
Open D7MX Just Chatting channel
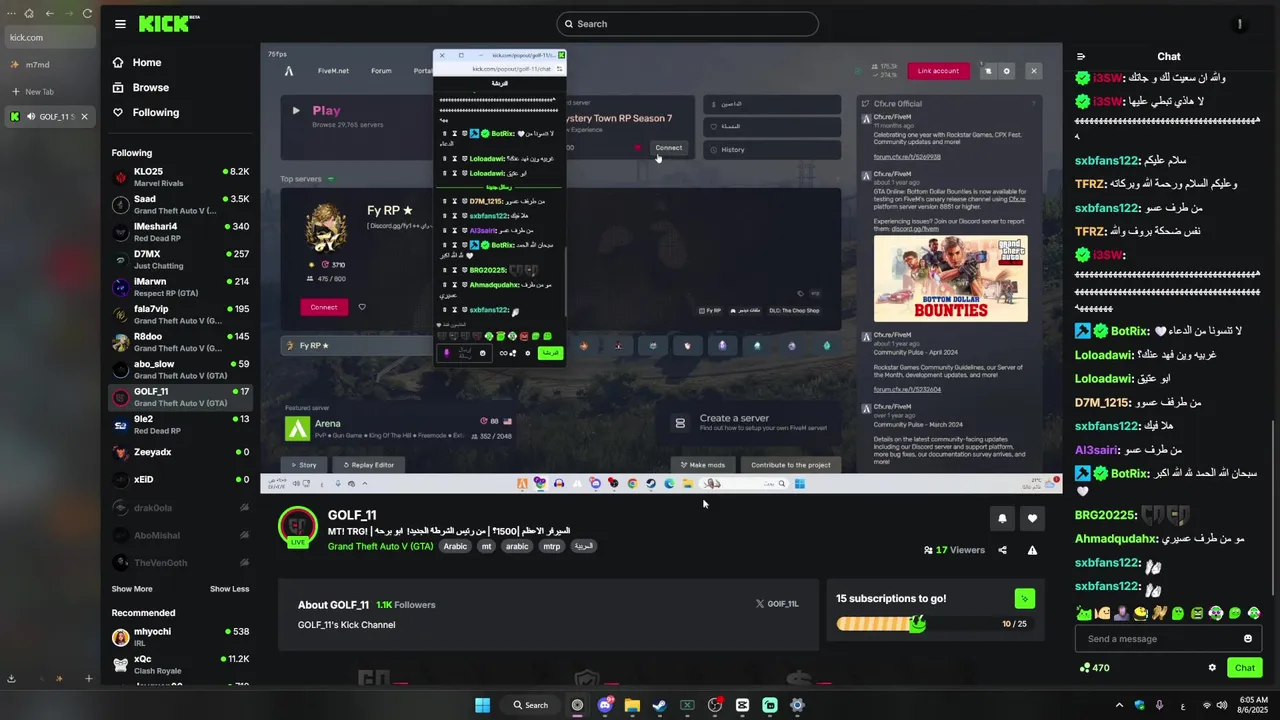pos(180,260)
